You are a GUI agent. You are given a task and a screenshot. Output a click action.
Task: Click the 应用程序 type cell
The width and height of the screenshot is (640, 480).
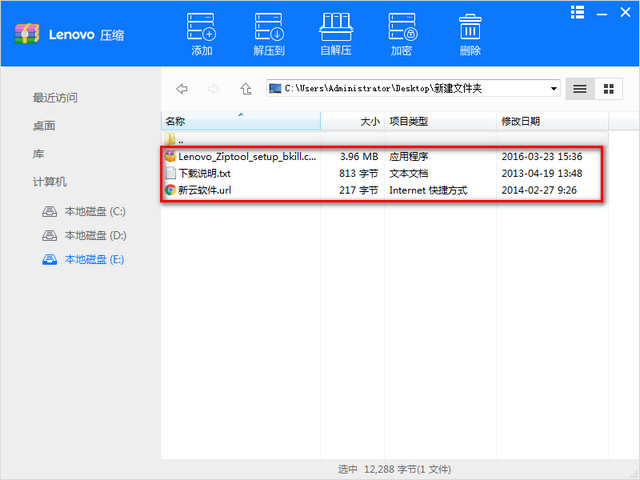[409, 157]
